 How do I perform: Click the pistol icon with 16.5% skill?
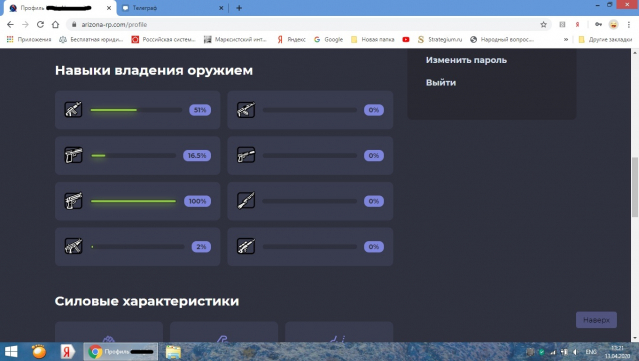tap(73, 155)
